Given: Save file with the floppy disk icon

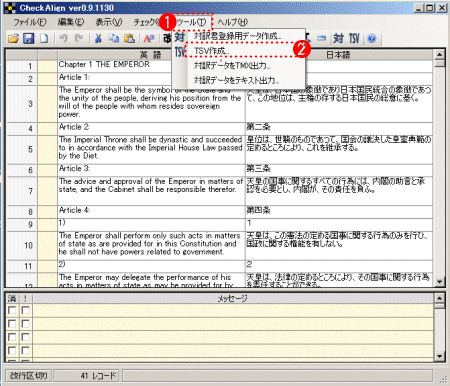Looking at the screenshot, I should 29,39.
